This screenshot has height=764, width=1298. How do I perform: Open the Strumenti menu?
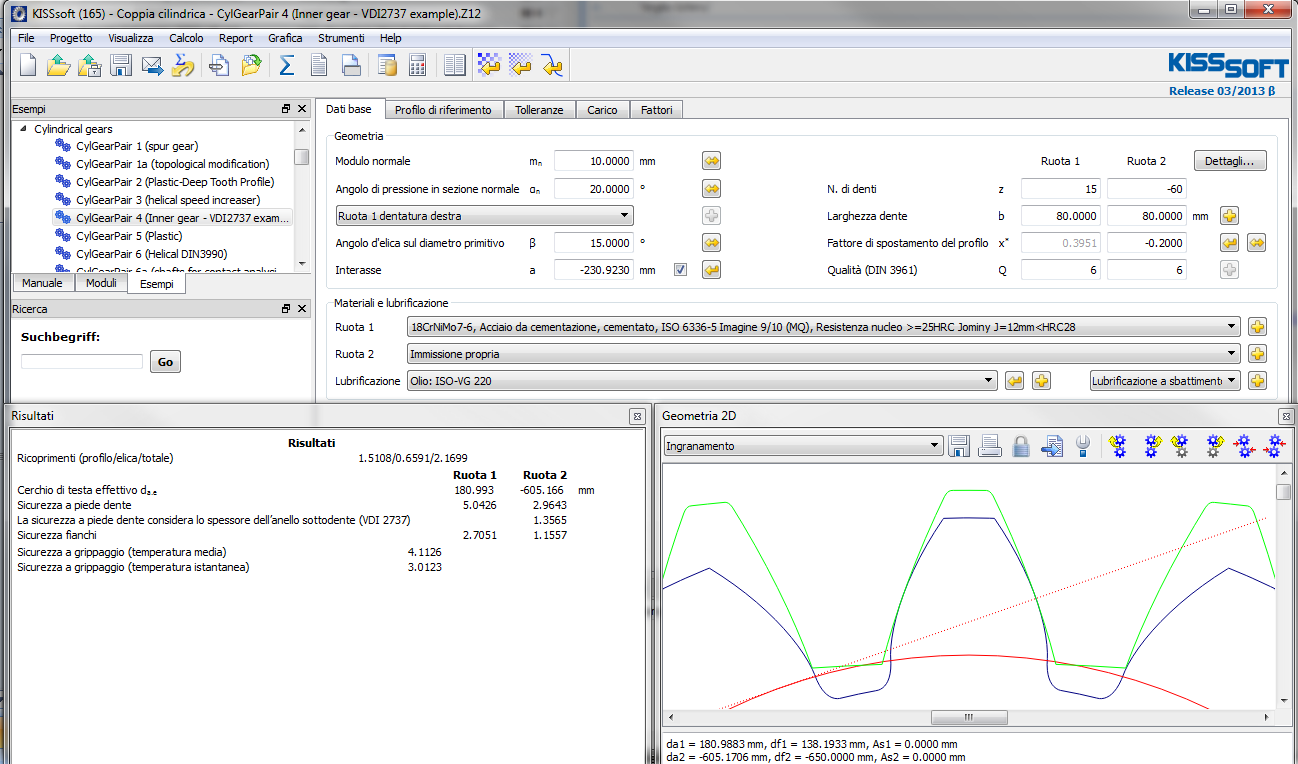click(x=341, y=38)
